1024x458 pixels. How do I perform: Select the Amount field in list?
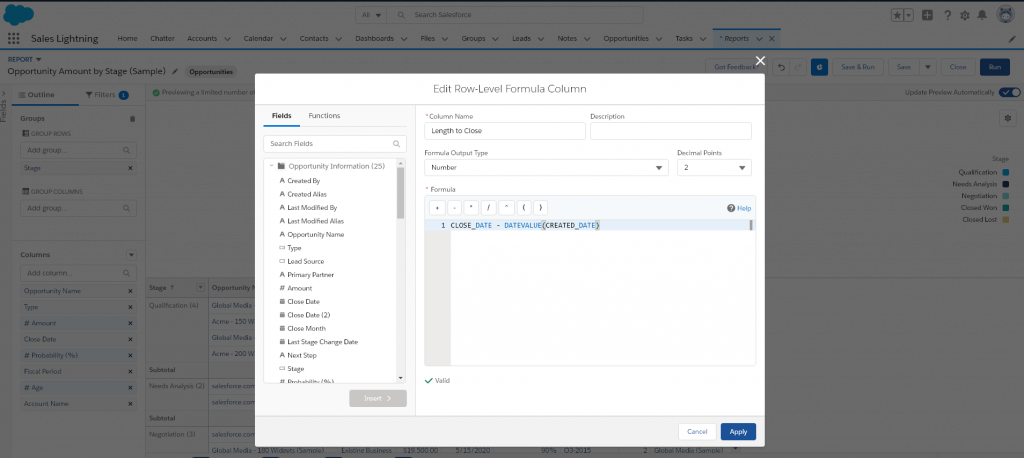pos(299,288)
